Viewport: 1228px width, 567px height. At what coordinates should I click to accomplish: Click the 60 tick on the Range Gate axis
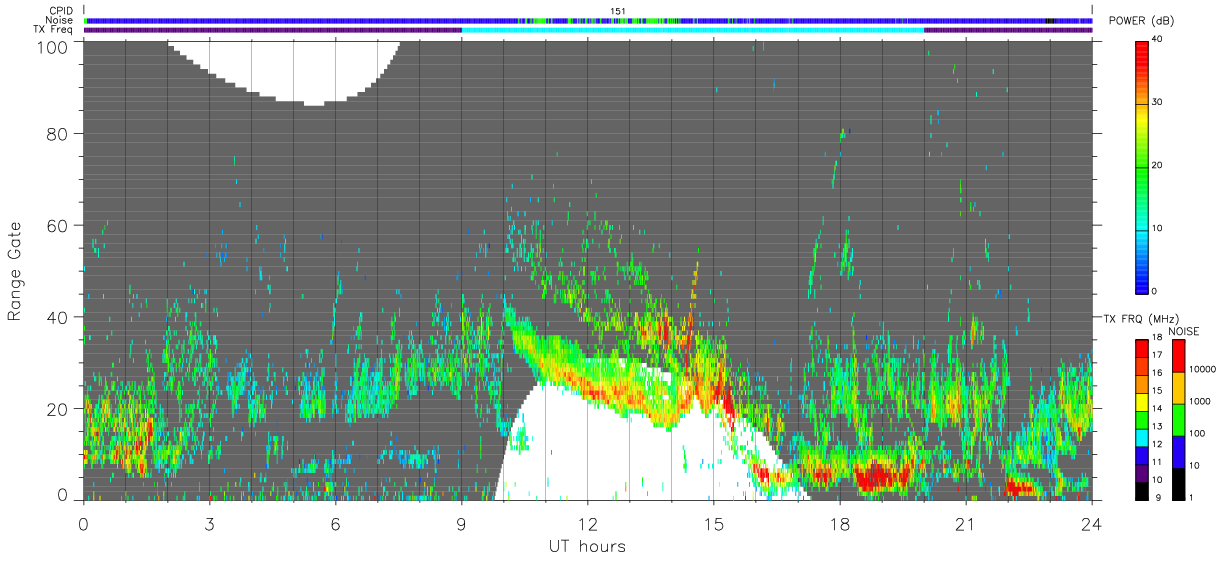coord(55,225)
